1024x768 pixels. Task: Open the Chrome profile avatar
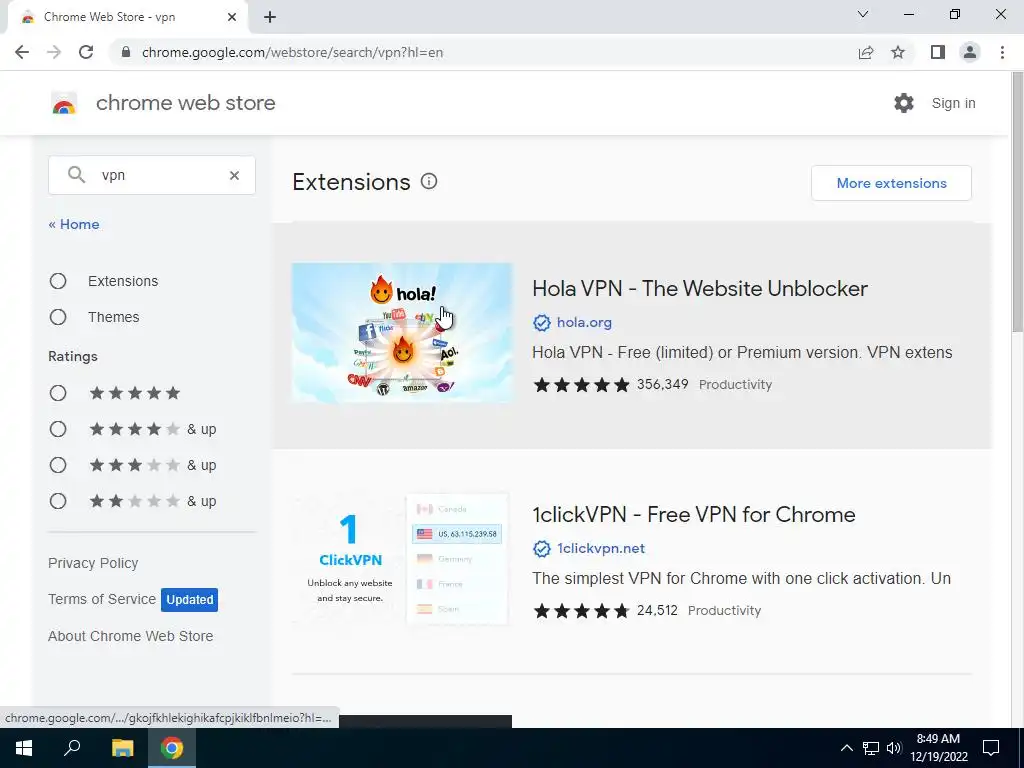click(970, 52)
